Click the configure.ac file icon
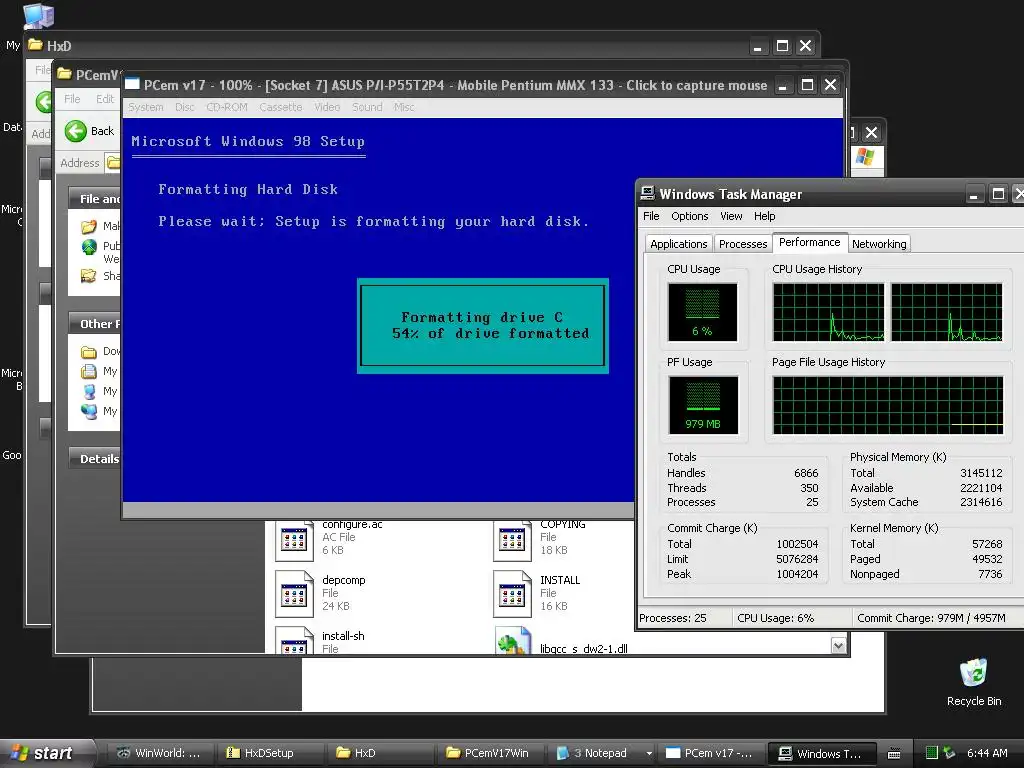The image size is (1024, 768). click(294, 539)
